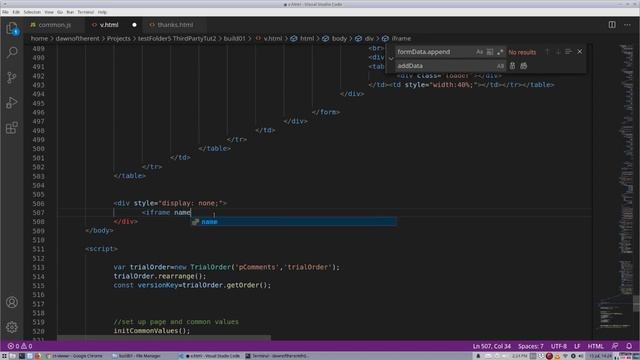Open the Selection menu
Screen dimensions: 640x360
tap(32, 12)
